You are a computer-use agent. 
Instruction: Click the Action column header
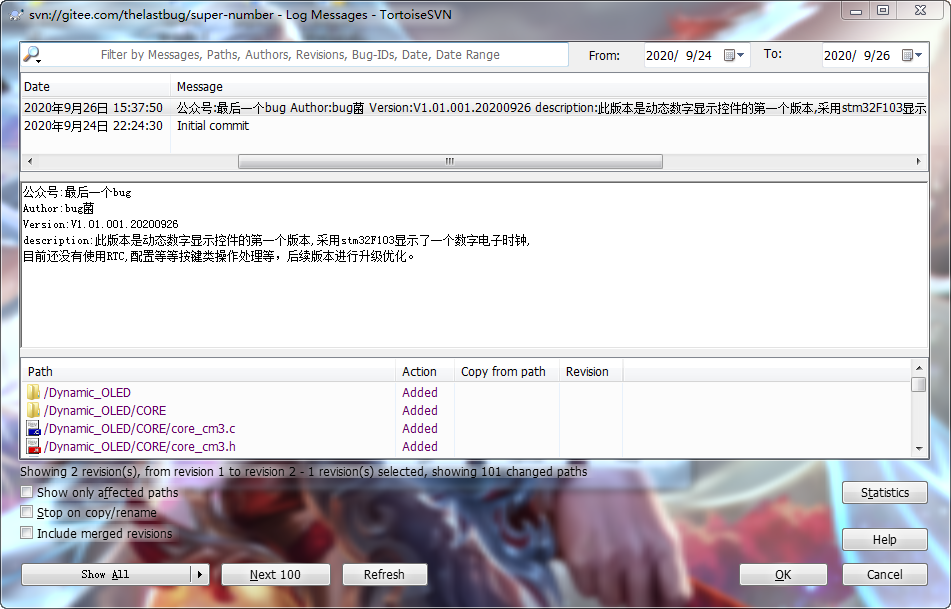point(420,372)
